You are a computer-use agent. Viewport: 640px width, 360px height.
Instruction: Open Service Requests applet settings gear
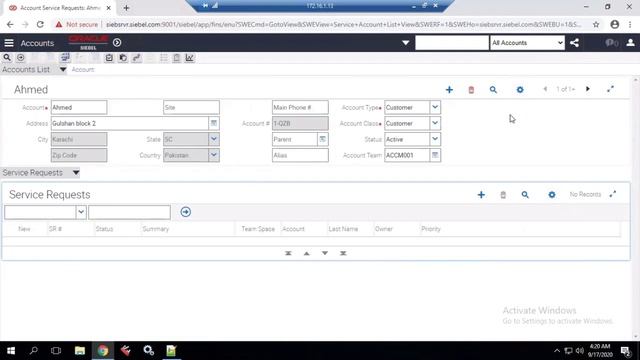551,195
